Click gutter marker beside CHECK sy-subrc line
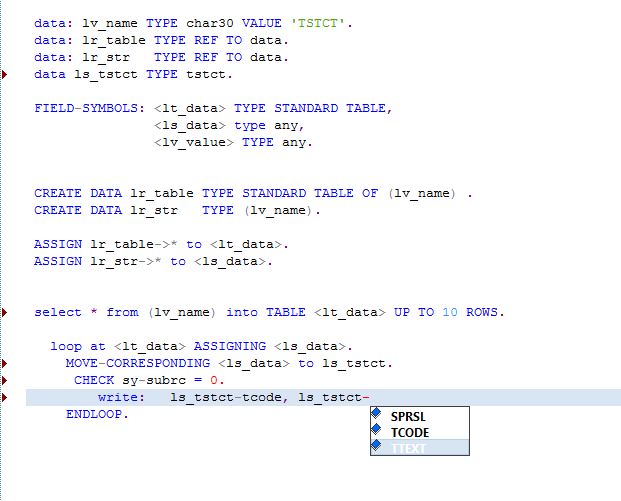The height and width of the screenshot is (501, 621). coord(5,380)
